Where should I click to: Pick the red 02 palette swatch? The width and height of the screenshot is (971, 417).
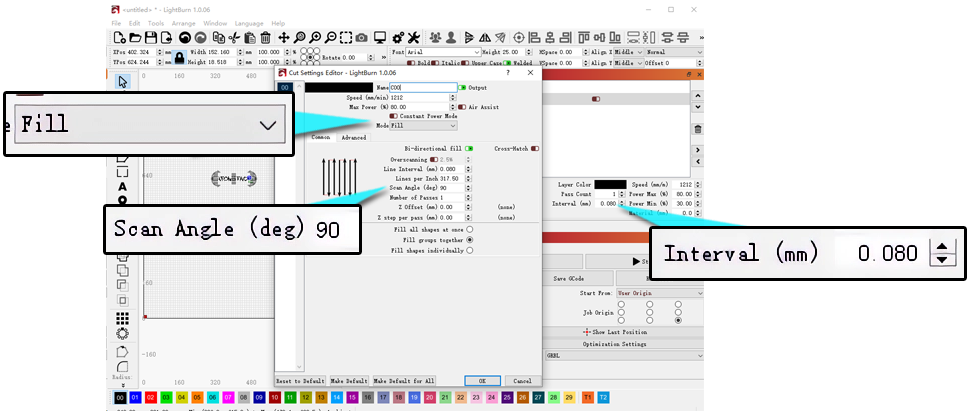(x=151, y=397)
